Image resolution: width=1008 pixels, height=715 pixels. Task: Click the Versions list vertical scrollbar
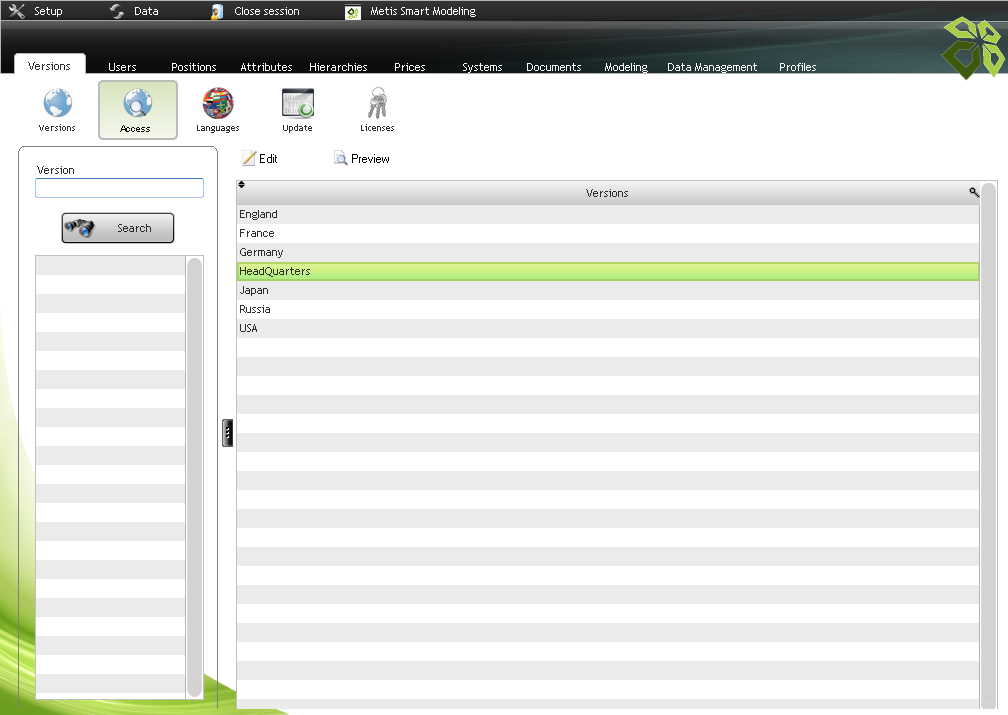tap(988, 440)
